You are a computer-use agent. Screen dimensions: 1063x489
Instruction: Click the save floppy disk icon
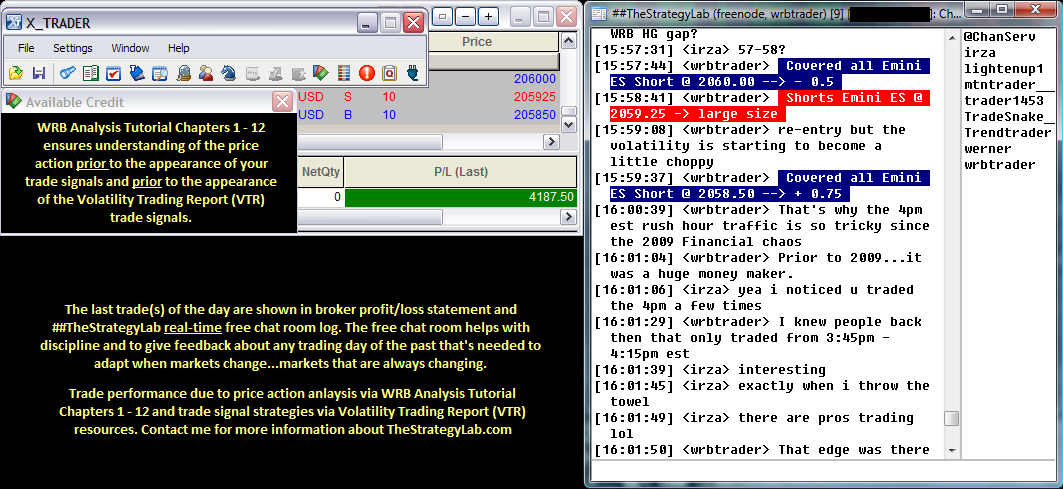pos(39,73)
